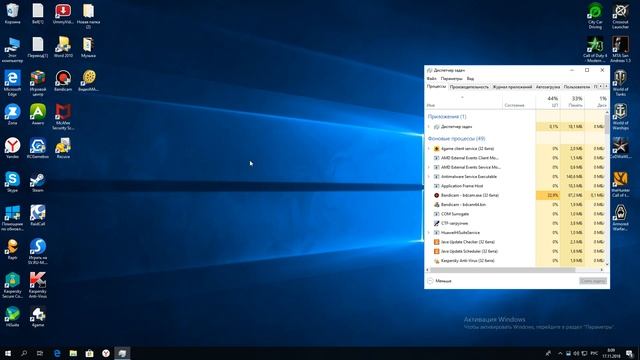The height and width of the screenshot is (360, 640).
Task: Launch World of Tanks desktop icon
Action: (x=620, y=83)
